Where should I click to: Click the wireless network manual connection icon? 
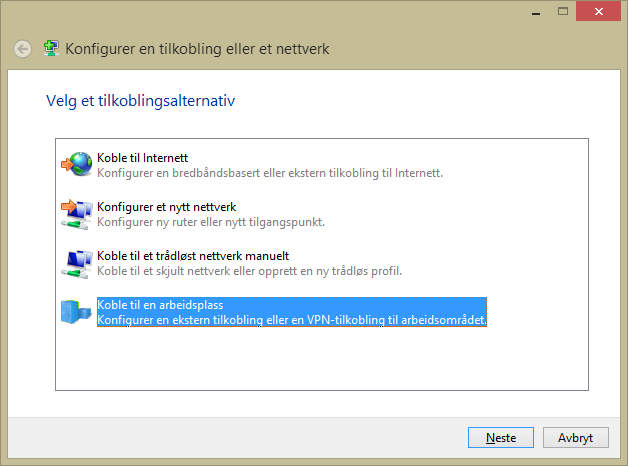(x=76, y=263)
